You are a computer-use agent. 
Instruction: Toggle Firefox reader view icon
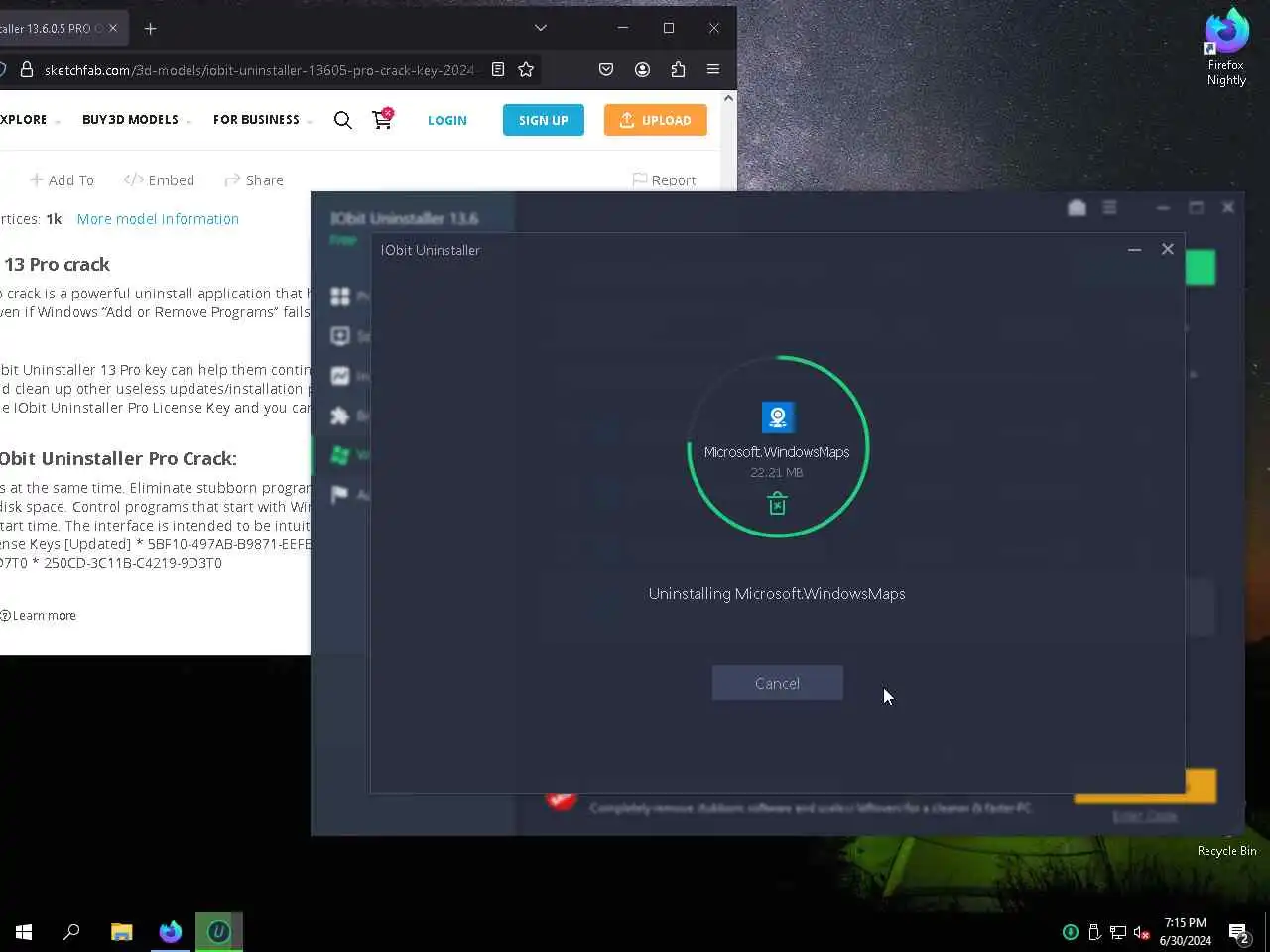pyautogui.click(x=498, y=69)
